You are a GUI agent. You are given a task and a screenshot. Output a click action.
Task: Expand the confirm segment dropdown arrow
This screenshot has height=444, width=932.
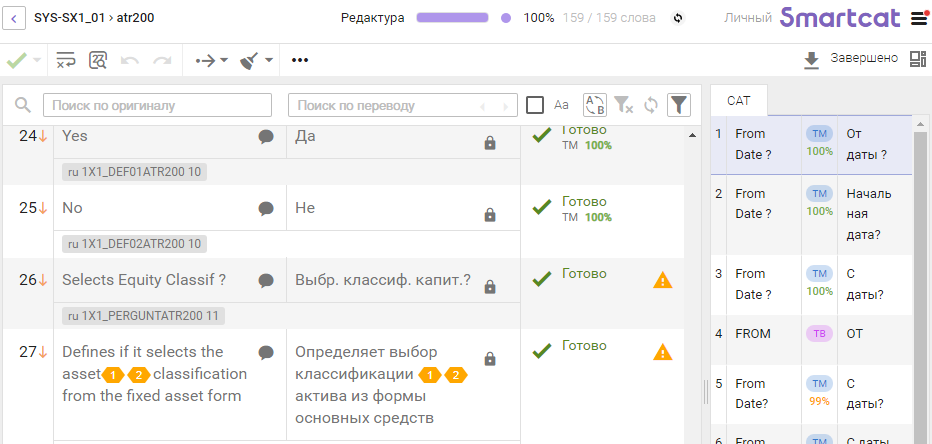(x=37, y=60)
